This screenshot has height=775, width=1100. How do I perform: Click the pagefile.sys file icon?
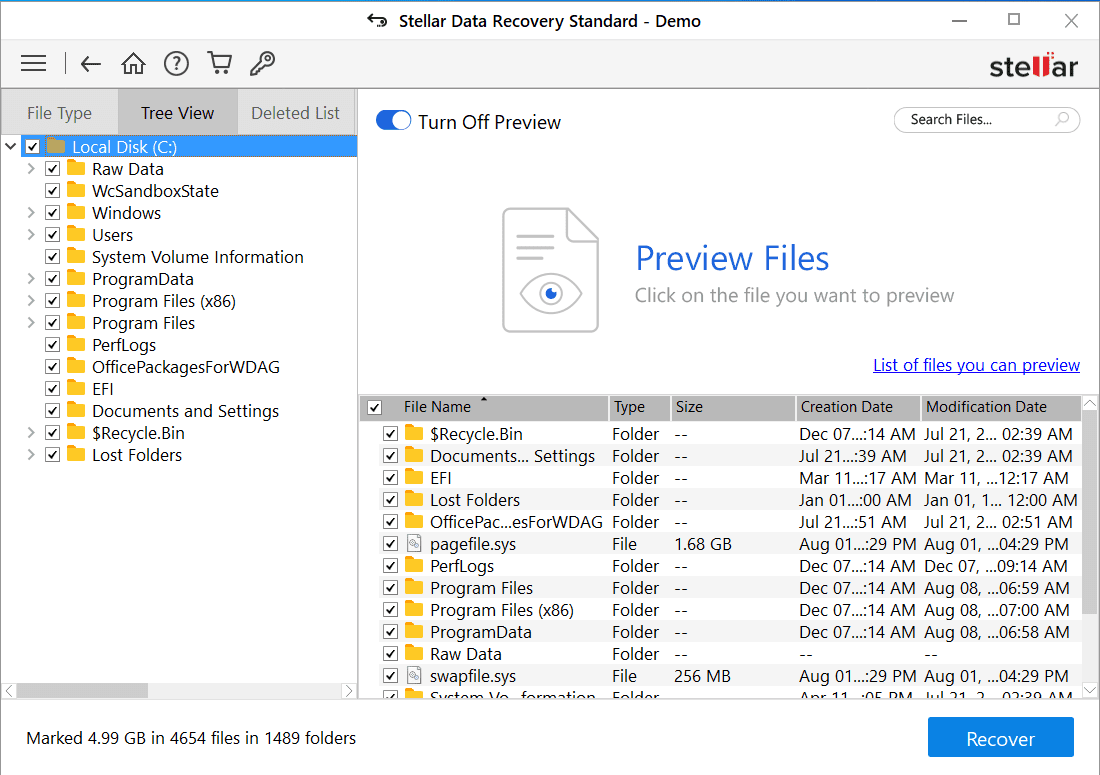pos(414,544)
